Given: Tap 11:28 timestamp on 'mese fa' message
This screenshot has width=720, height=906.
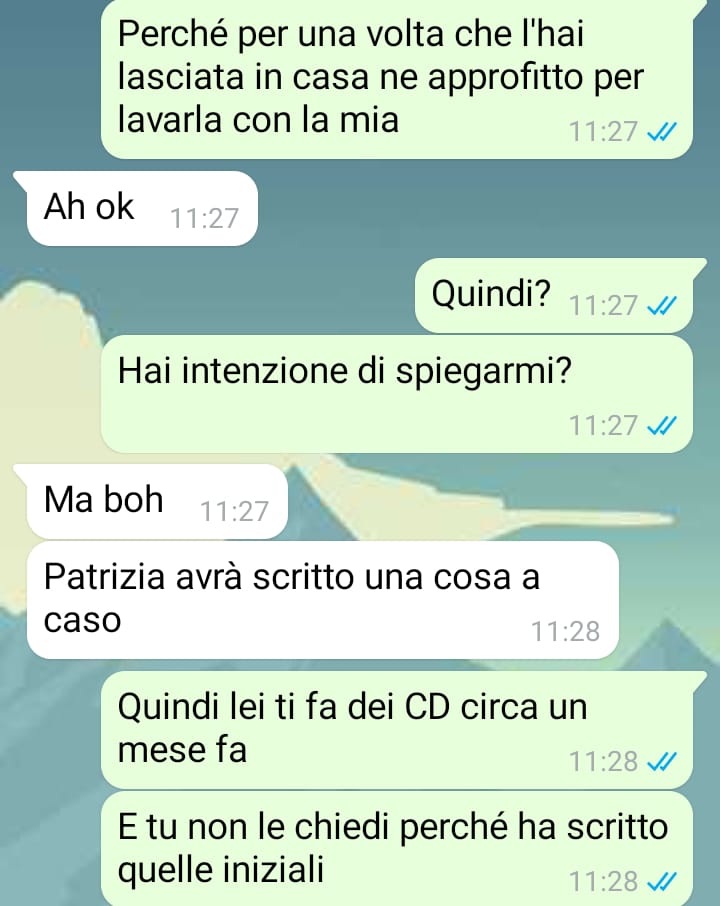Looking at the screenshot, I should [603, 762].
